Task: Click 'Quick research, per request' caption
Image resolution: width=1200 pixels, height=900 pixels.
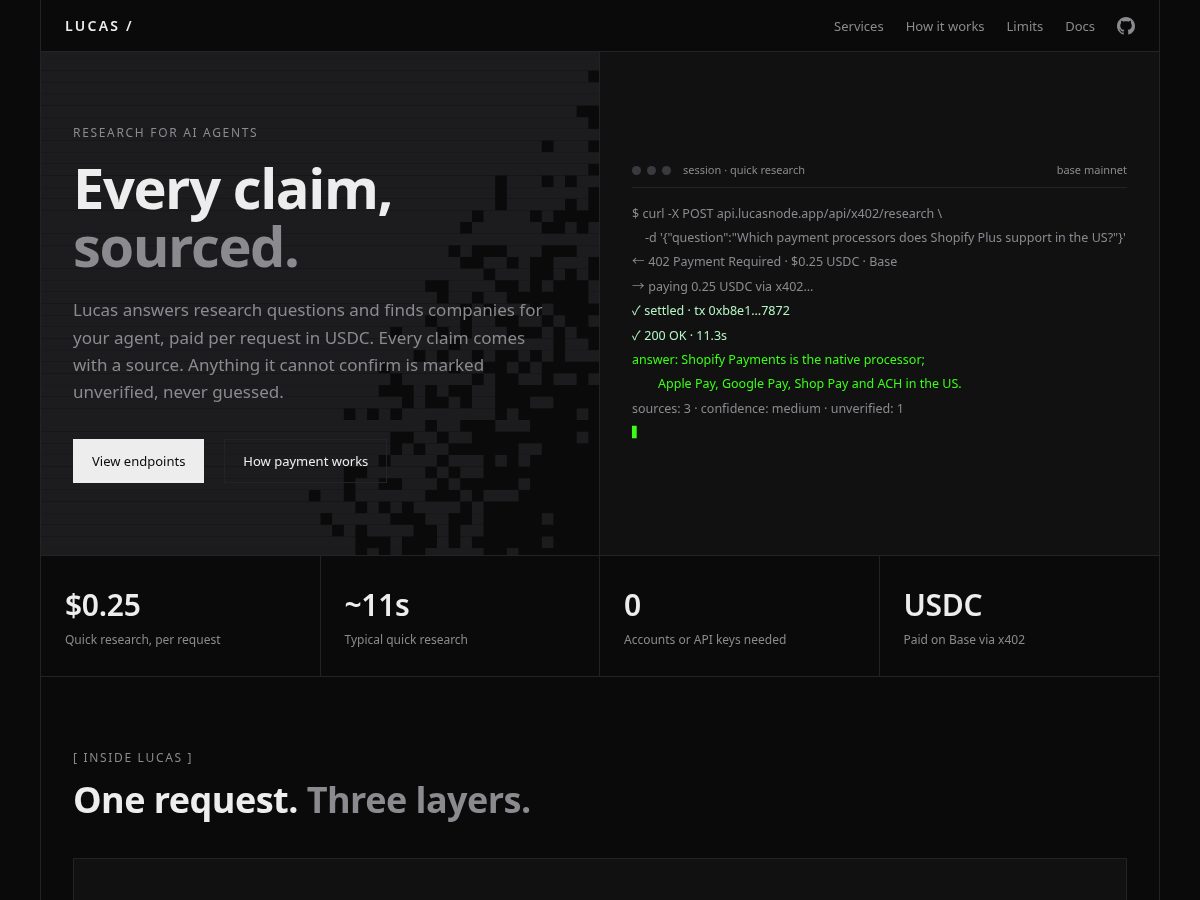Action: (143, 639)
